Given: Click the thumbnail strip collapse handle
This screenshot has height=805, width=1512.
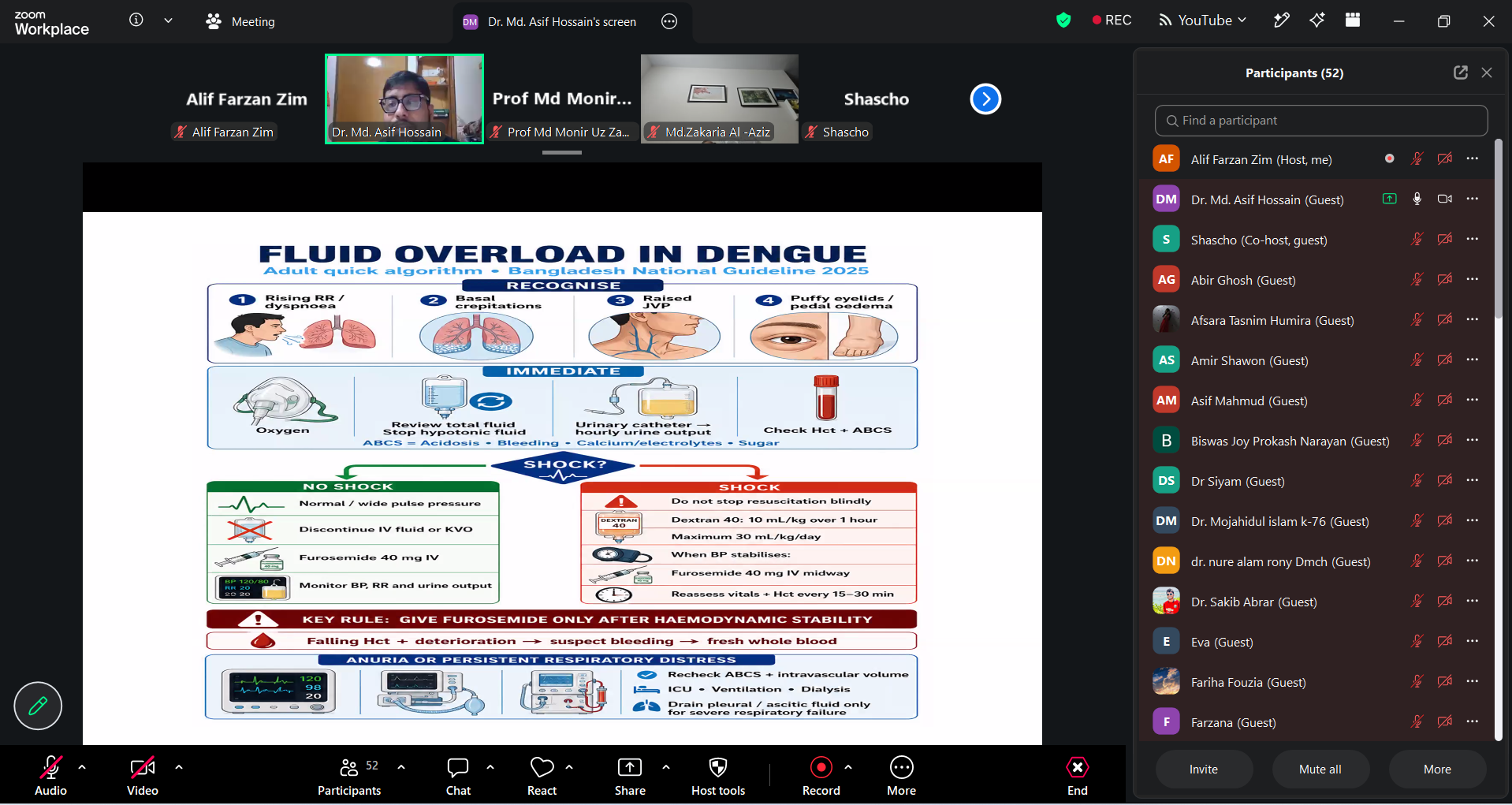Looking at the screenshot, I should [x=562, y=152].
